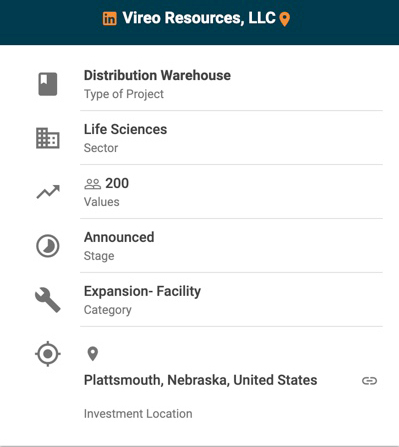Click gray map pin above Plattsmouth
399x447 pixels.
click(93, 354)
